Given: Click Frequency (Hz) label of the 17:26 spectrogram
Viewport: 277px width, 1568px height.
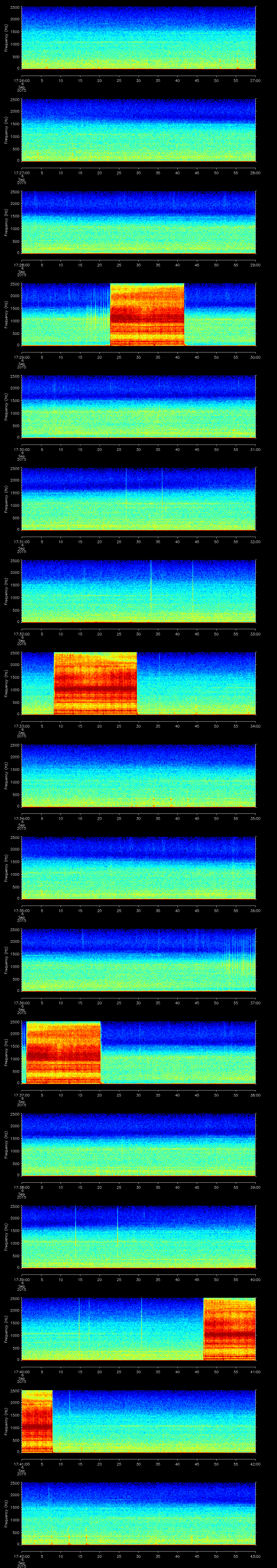Looking at the screenshot, I should coord(6,38).
